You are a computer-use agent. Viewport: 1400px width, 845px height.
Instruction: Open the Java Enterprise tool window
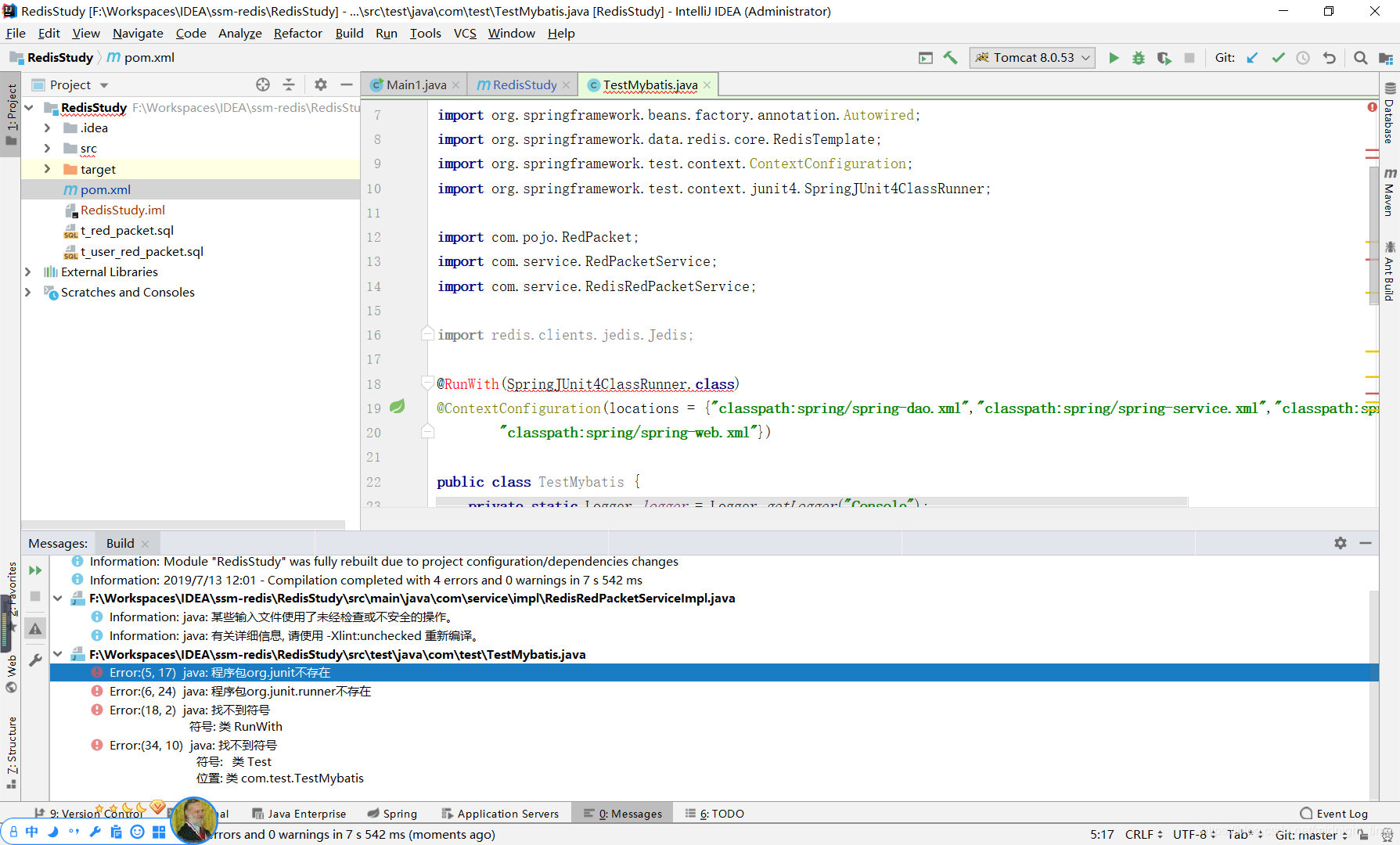[x=299, y=814]
